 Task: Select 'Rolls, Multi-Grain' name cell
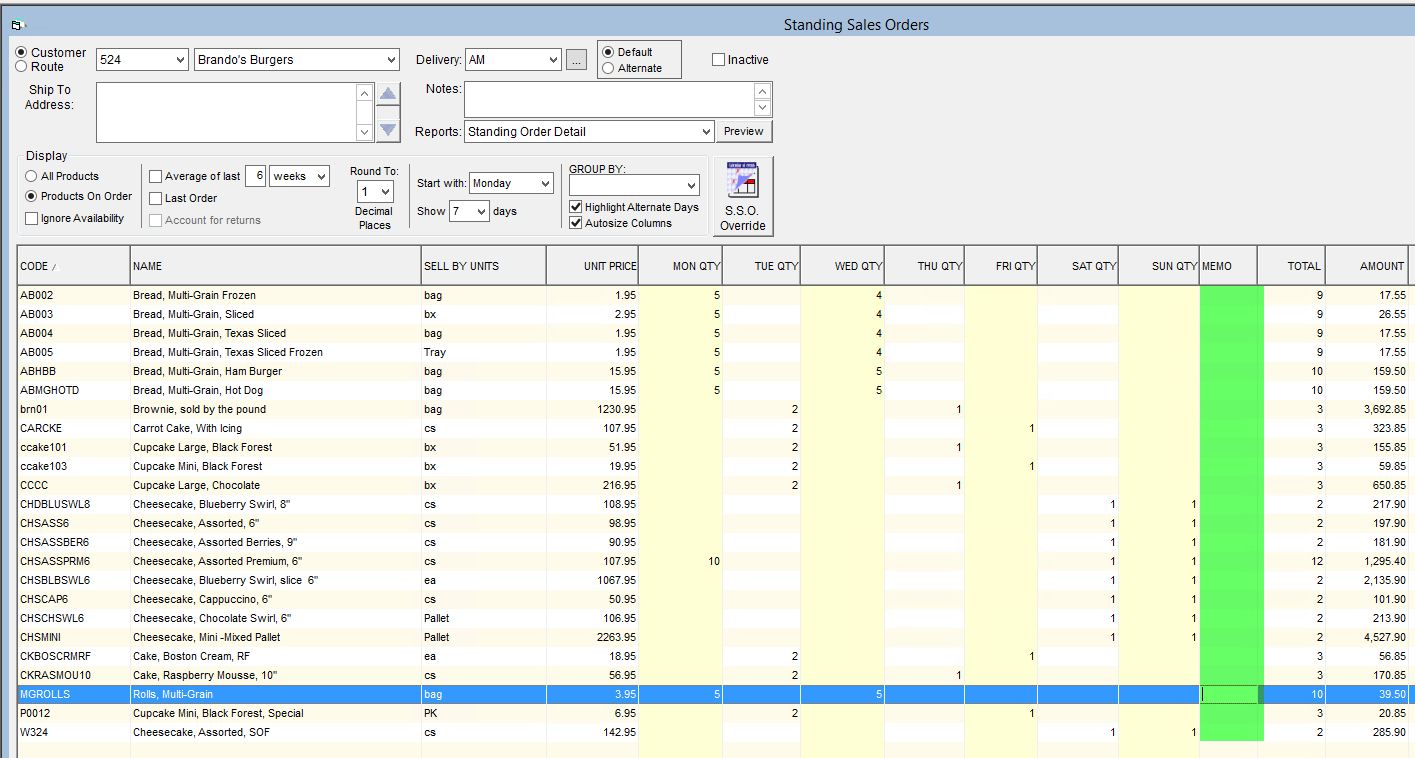276,694
